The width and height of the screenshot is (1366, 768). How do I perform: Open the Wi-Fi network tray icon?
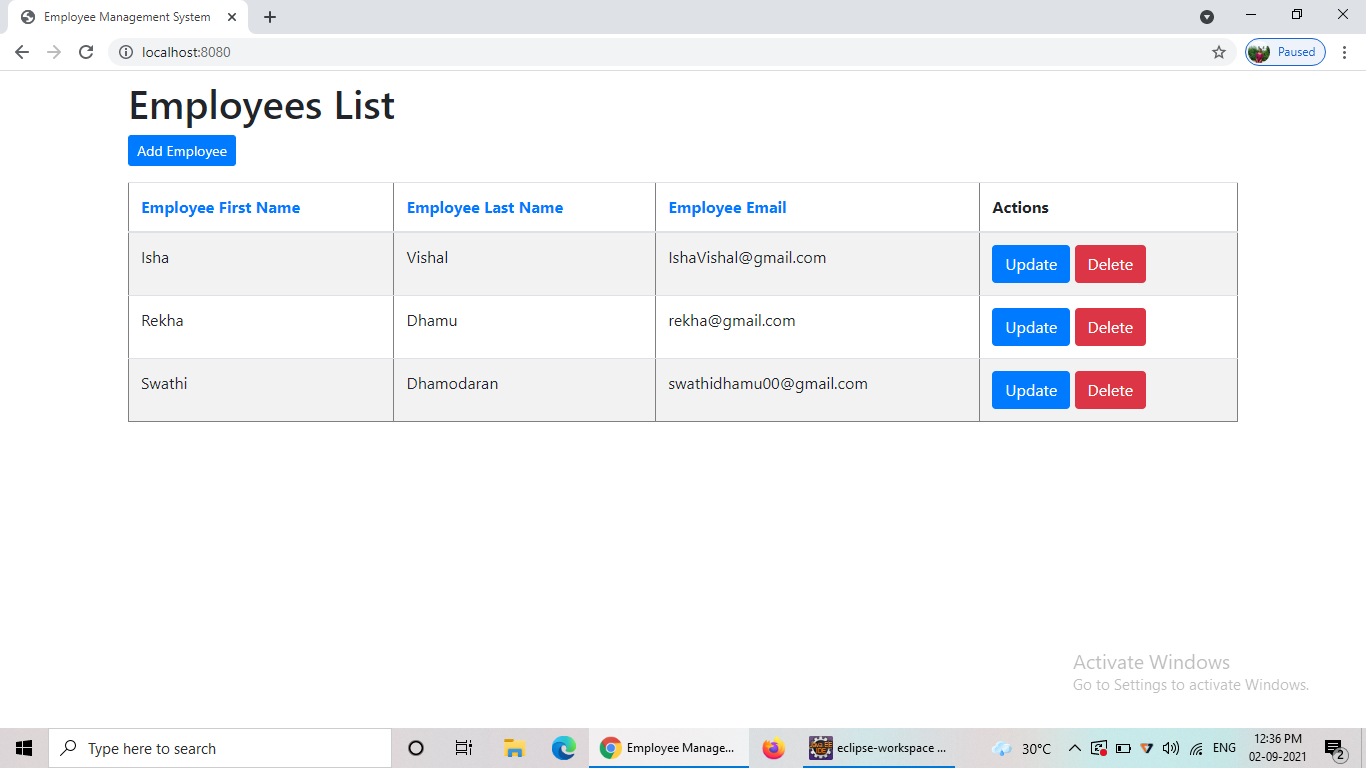(1196, 748)
